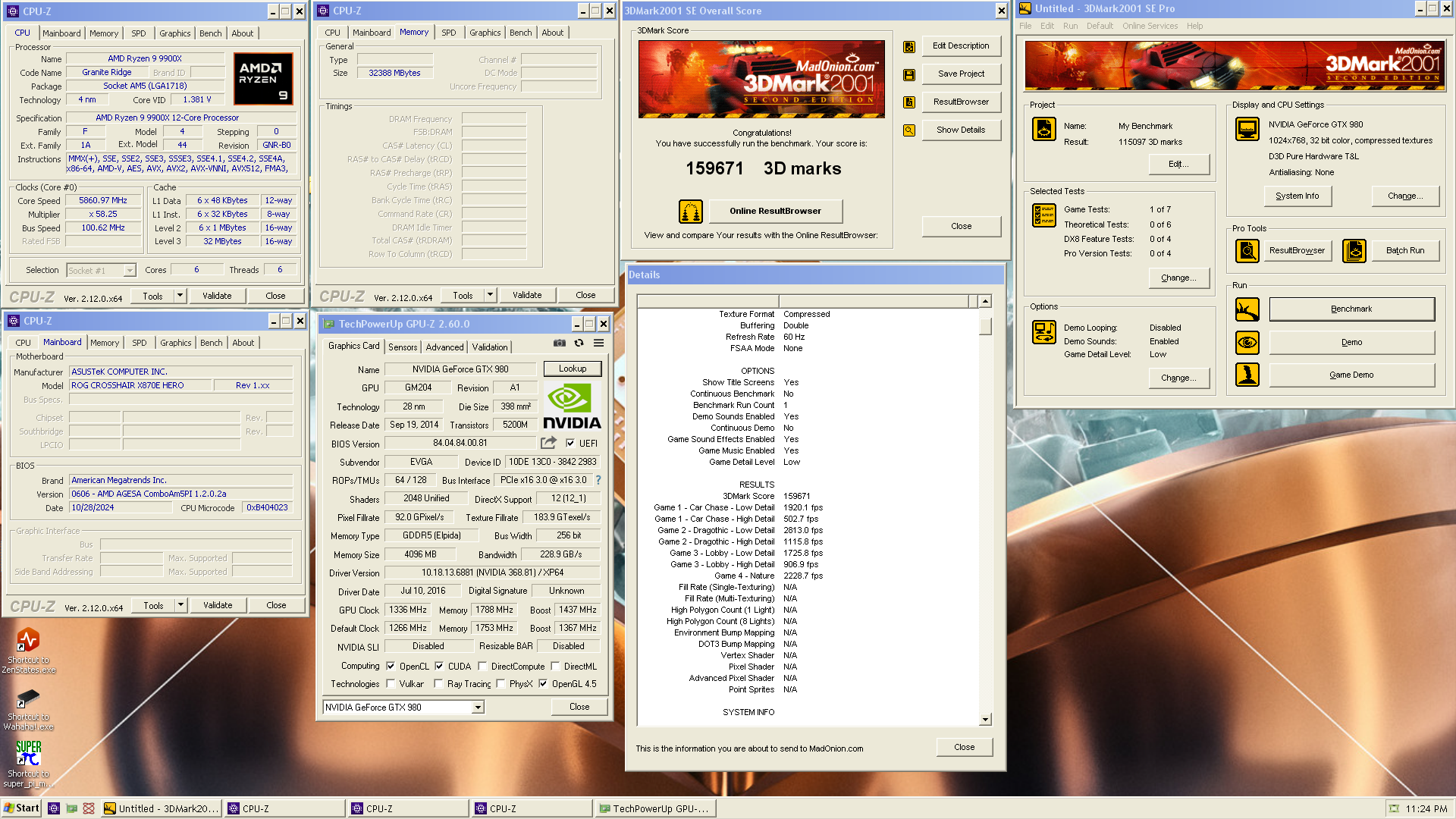Screen dimensions: 1456x819
Task: Open the Online Services menu in 3DMark2001
Action: click(1150, 26)
